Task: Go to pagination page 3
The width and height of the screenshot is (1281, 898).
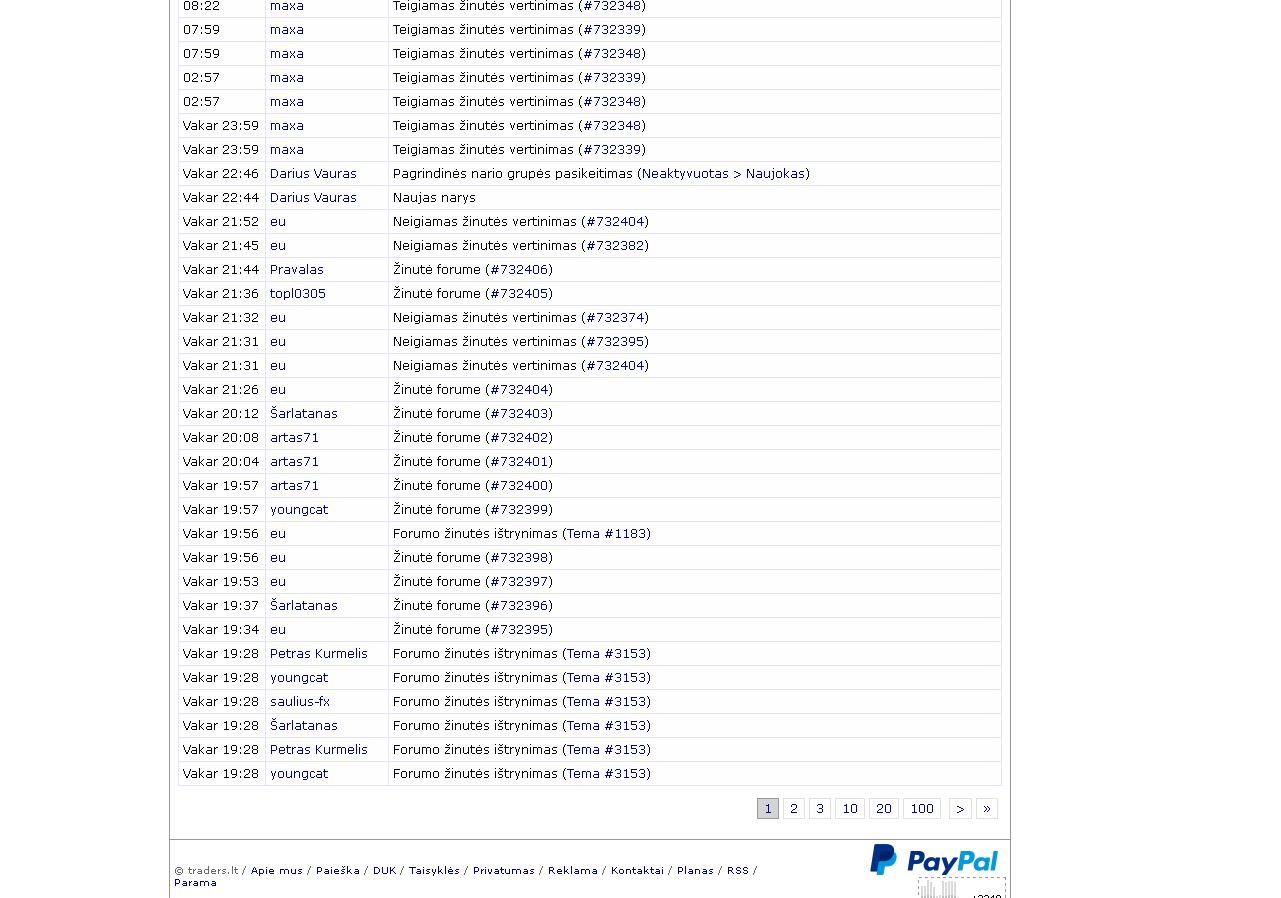Action: [820, 809]
